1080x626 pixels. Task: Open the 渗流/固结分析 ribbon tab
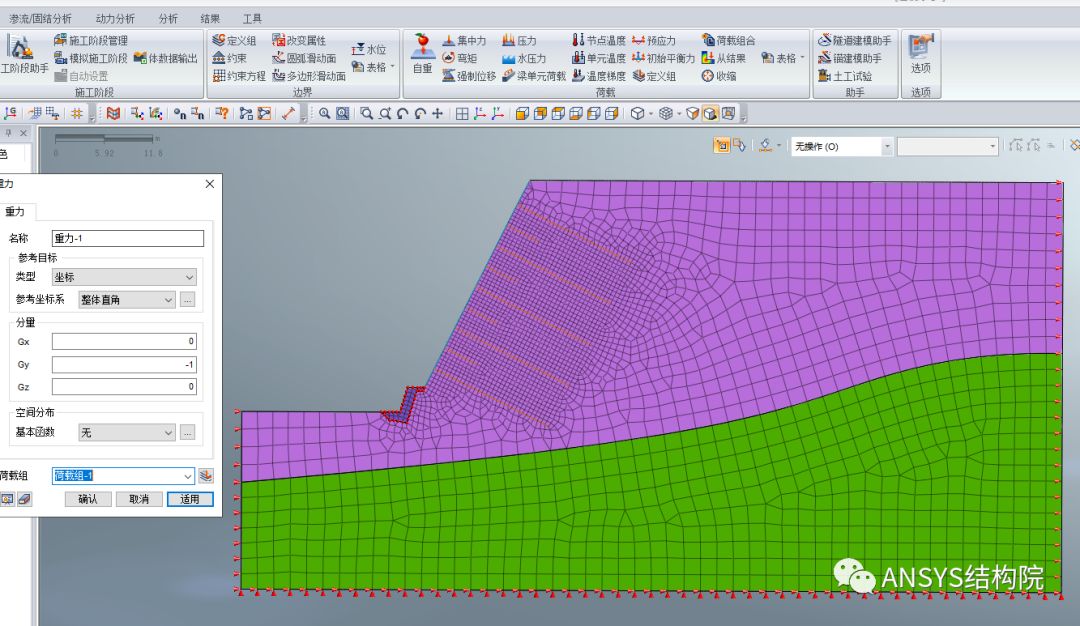[39, 19]
